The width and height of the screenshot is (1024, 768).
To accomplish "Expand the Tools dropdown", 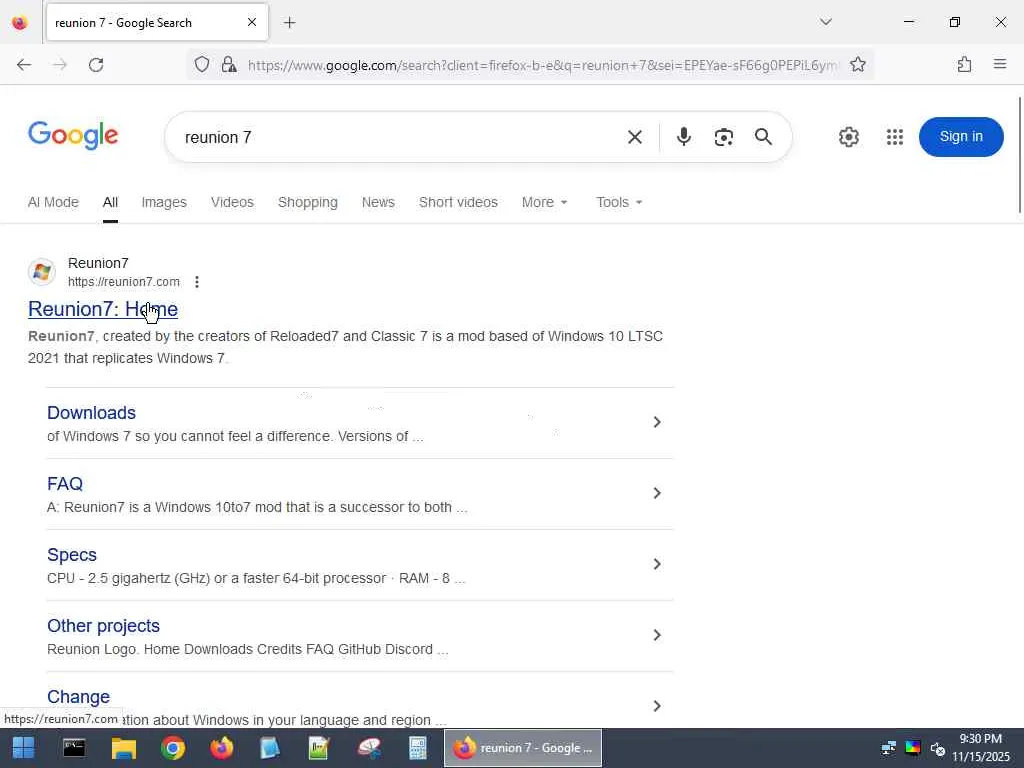I will pyautogui.click(x=619, y=202).
